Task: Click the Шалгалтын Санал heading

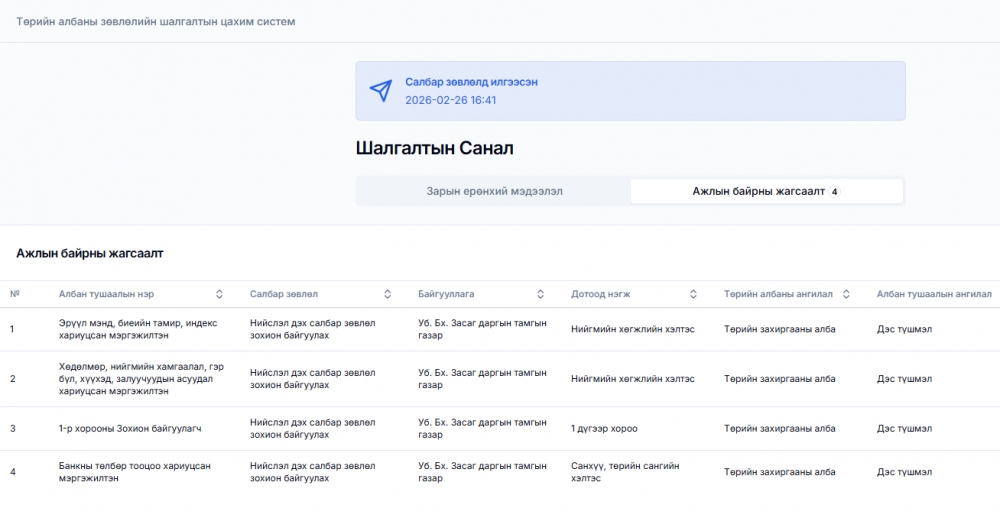Action: tap(434, 148)
